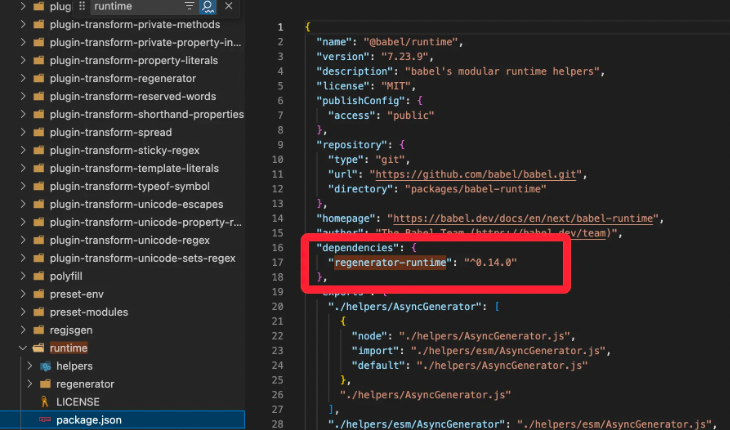Select the plugin-transform-sticky-regex tree row
The height and width of the screenshot is (430, 730).
pos(122,150)
